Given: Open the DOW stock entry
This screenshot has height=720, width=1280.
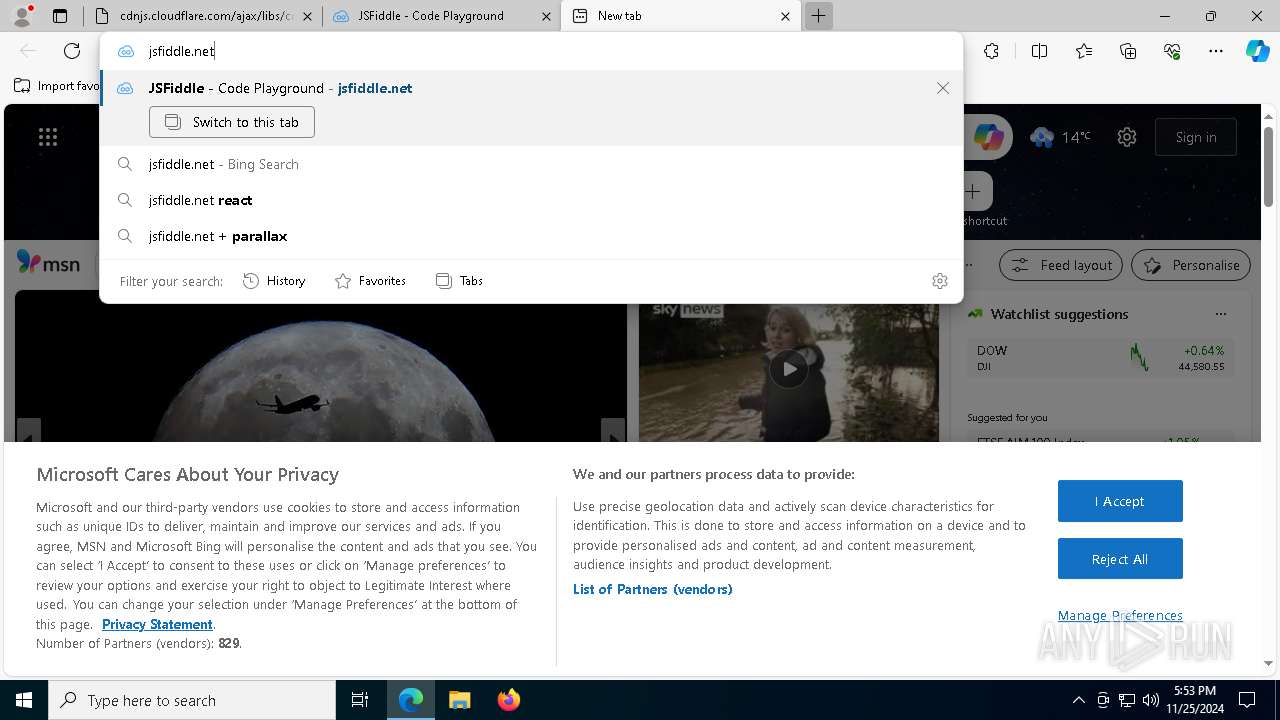Looking at the screenshot, I should (1100, 358).
